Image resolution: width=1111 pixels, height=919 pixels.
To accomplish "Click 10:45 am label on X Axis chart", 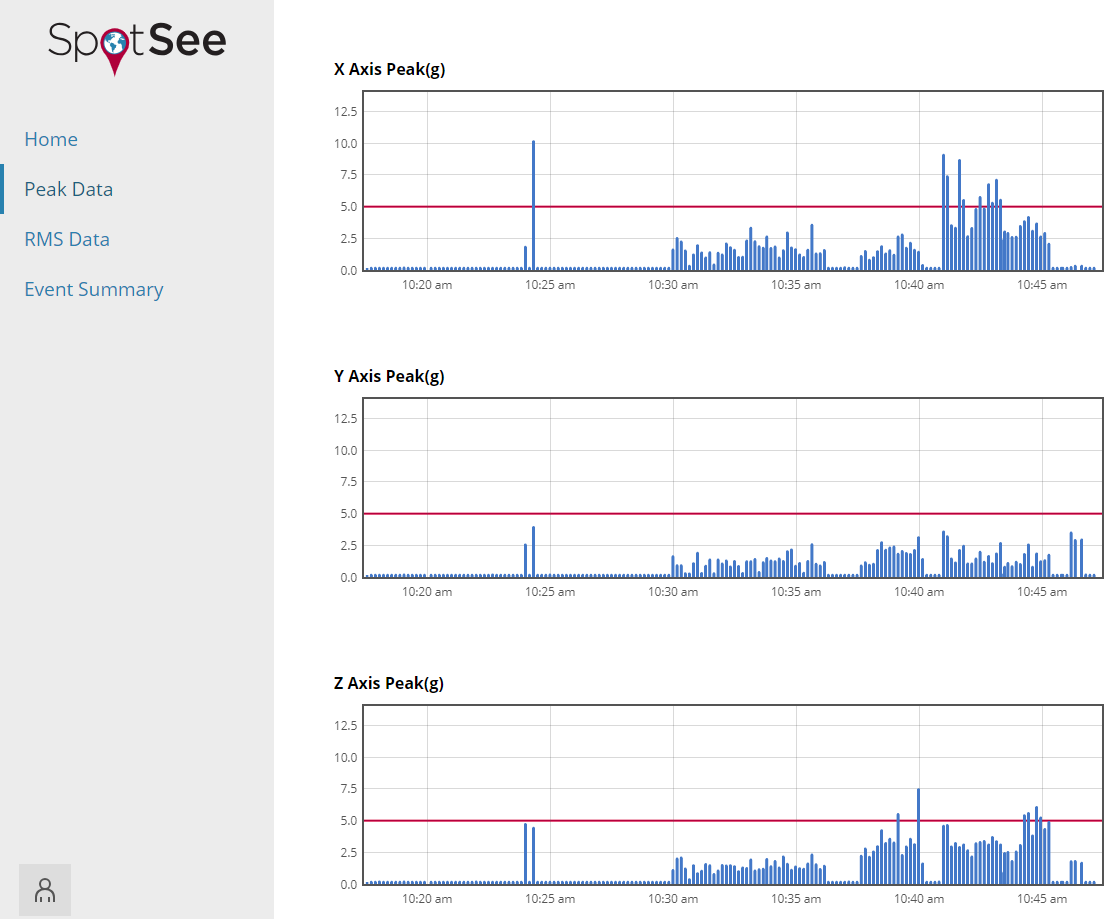I will pos(1042,285).
